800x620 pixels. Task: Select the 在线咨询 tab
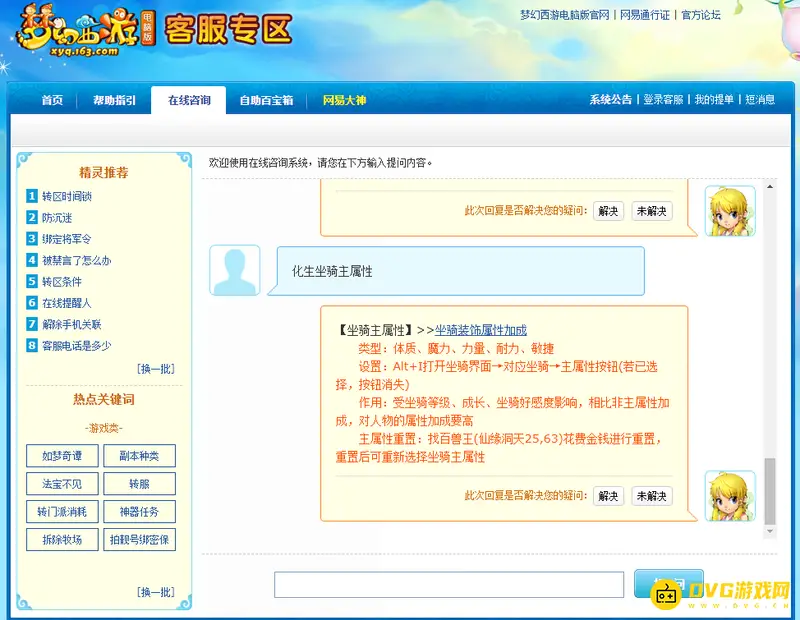point(189,100)
